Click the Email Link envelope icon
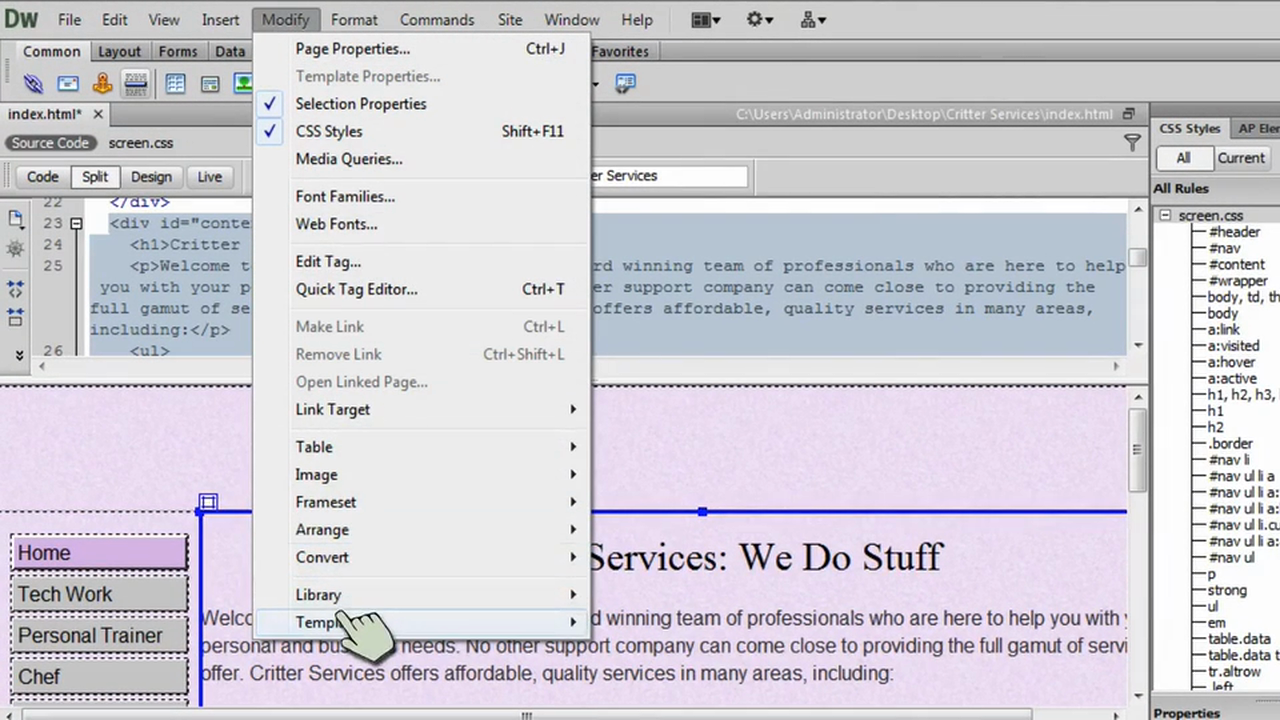This screenshot has height=720, width=1280. pyautogui.click(x=68, y=84)
